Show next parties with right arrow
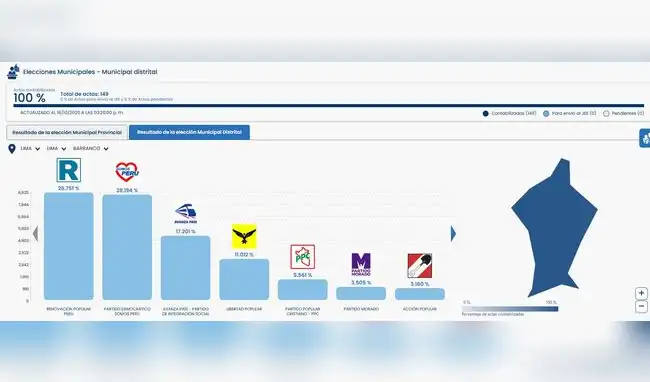Image resolution: width=650 pixels, height=382 pixels. click(453, 234)
